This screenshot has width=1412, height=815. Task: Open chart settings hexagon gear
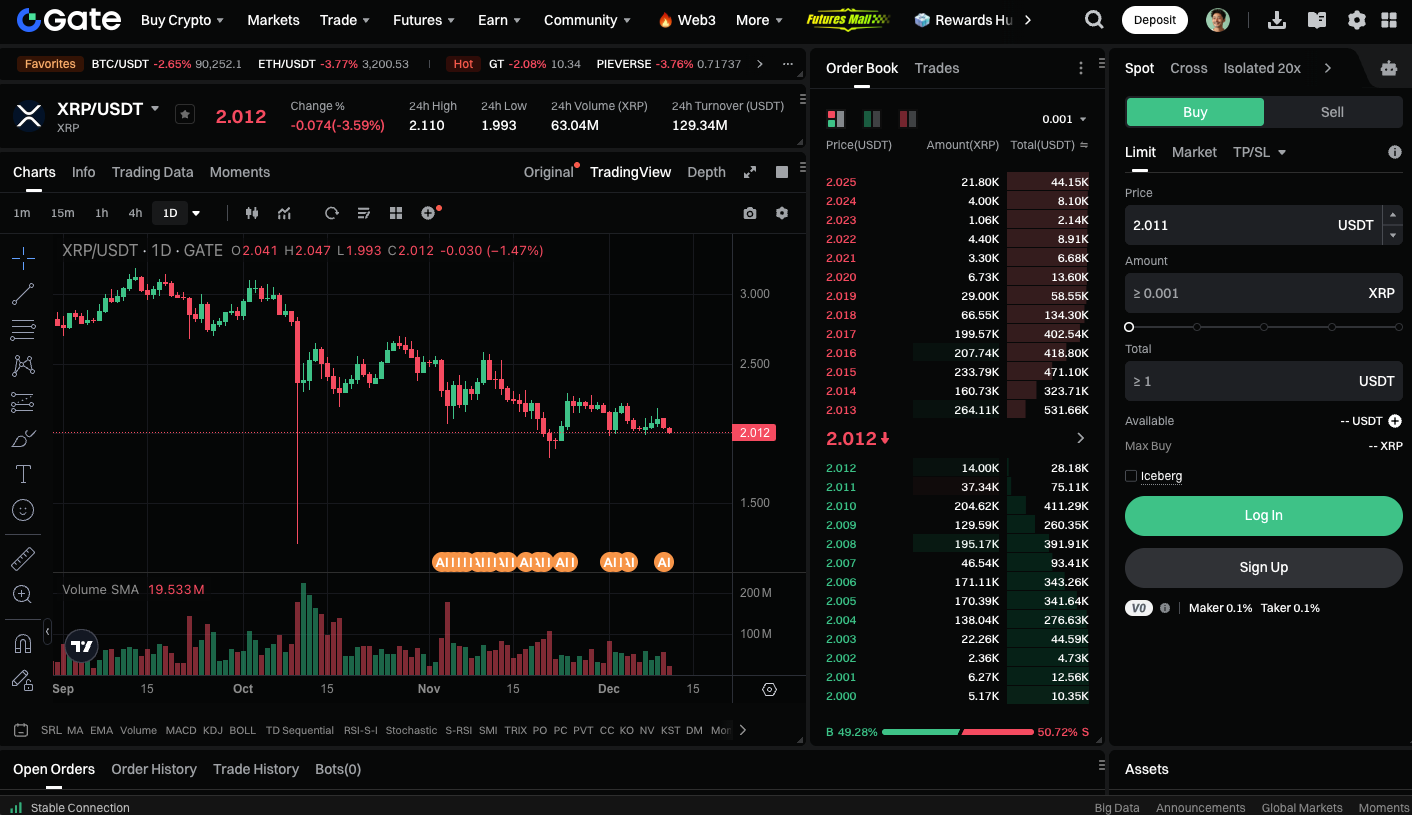click(782, 213)
